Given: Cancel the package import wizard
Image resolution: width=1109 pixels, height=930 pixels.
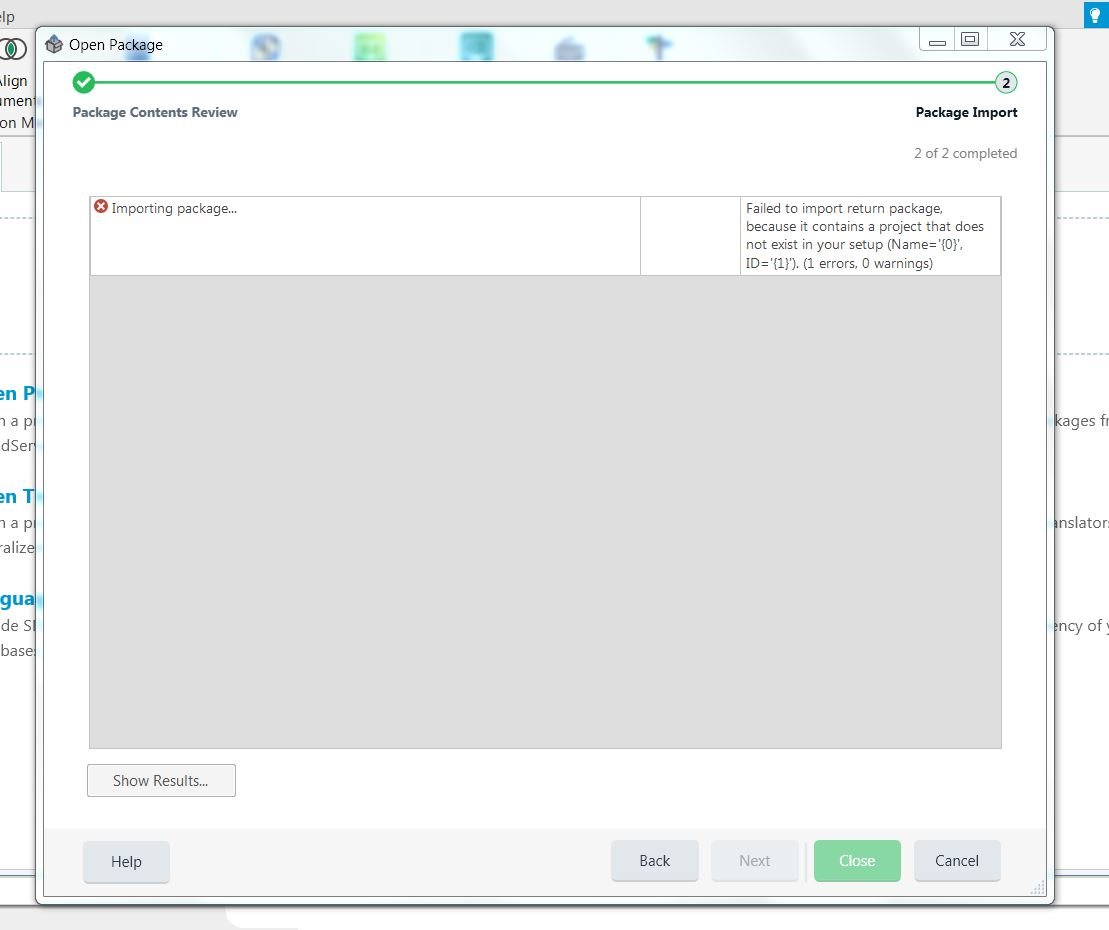Looking at the screenshot, I should (956, 860).
